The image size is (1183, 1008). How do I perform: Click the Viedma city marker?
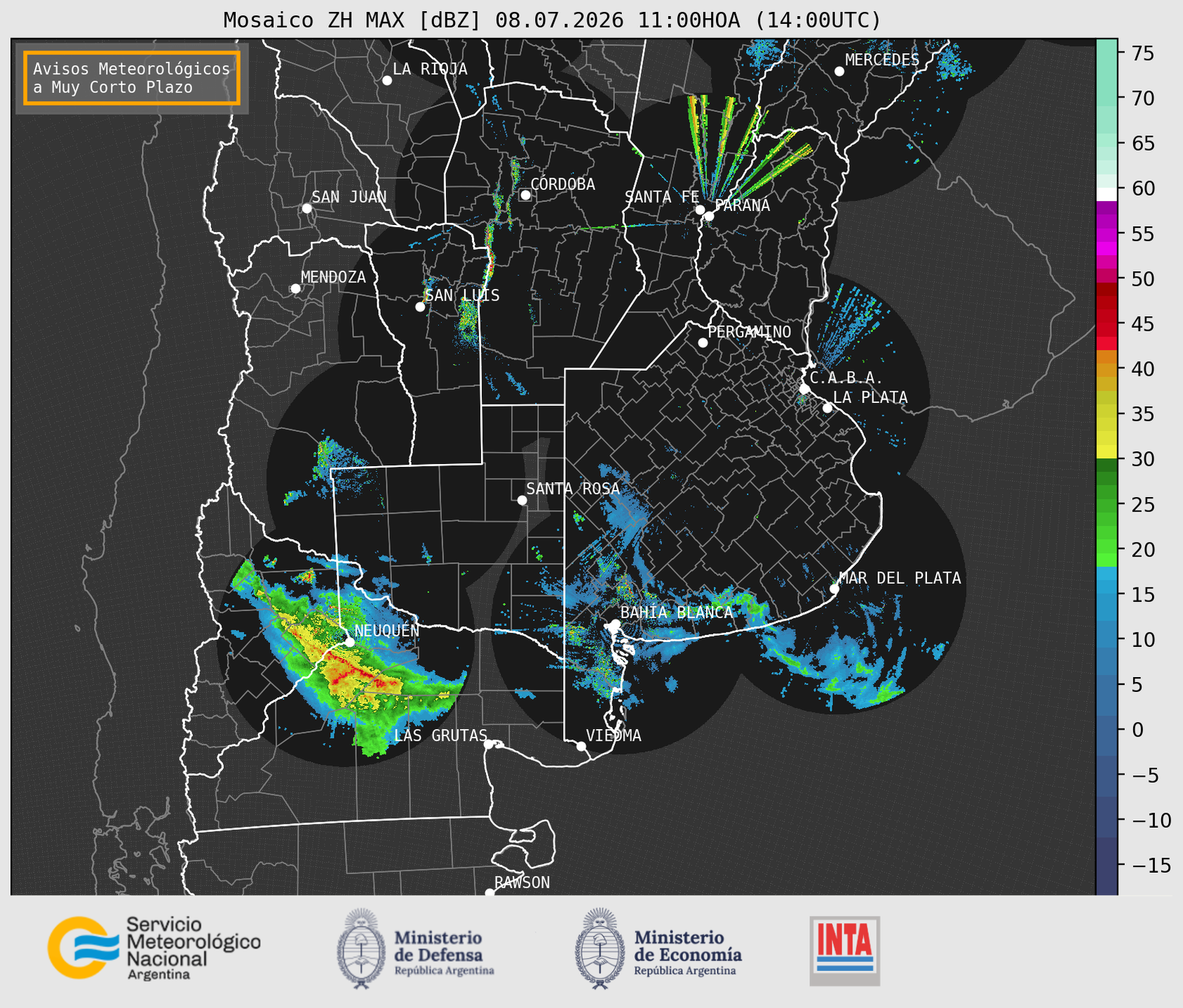[581, 746]
